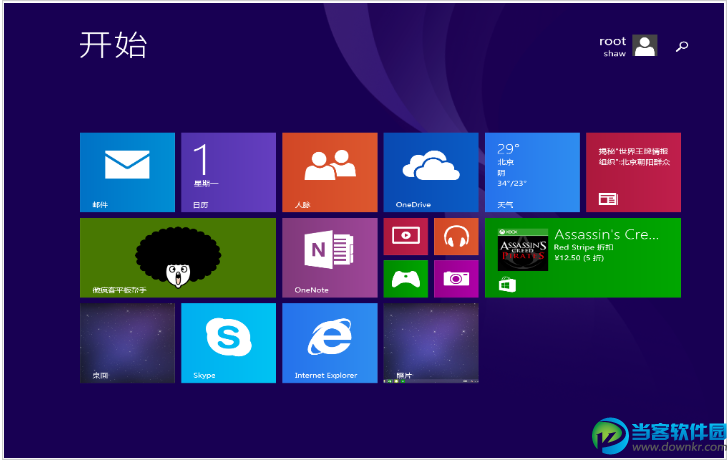Open the Weather tile showing 29°
This screenshot has height=461, width=728.
pyautogui.click(x=532, y=172)
